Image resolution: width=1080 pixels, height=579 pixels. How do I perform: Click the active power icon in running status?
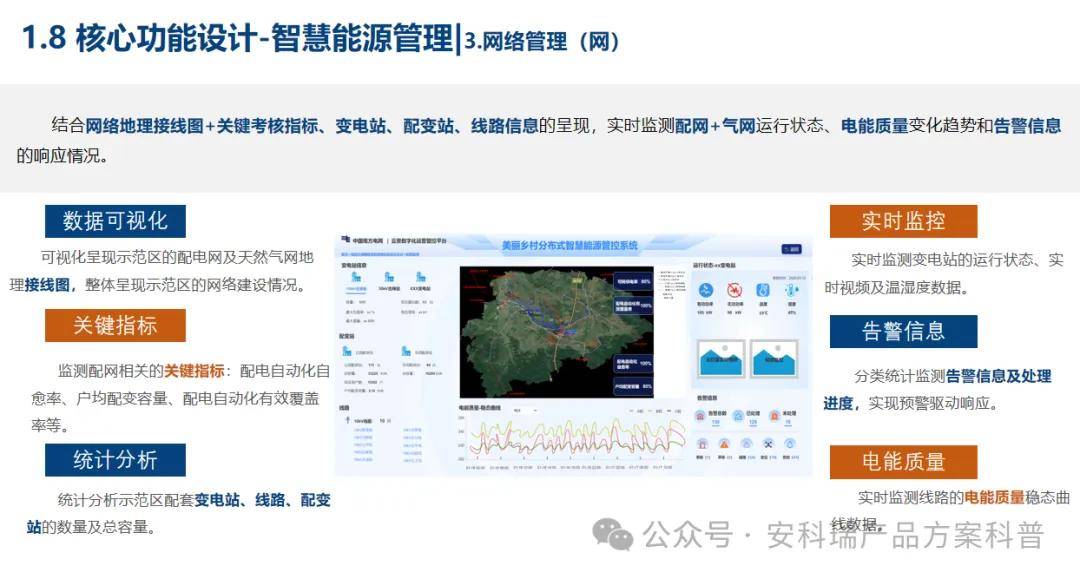(706, 291)
